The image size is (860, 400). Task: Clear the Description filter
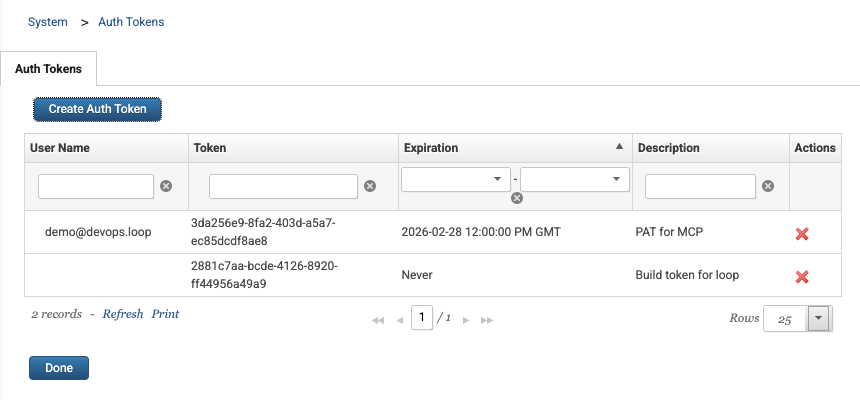point(768,186)
